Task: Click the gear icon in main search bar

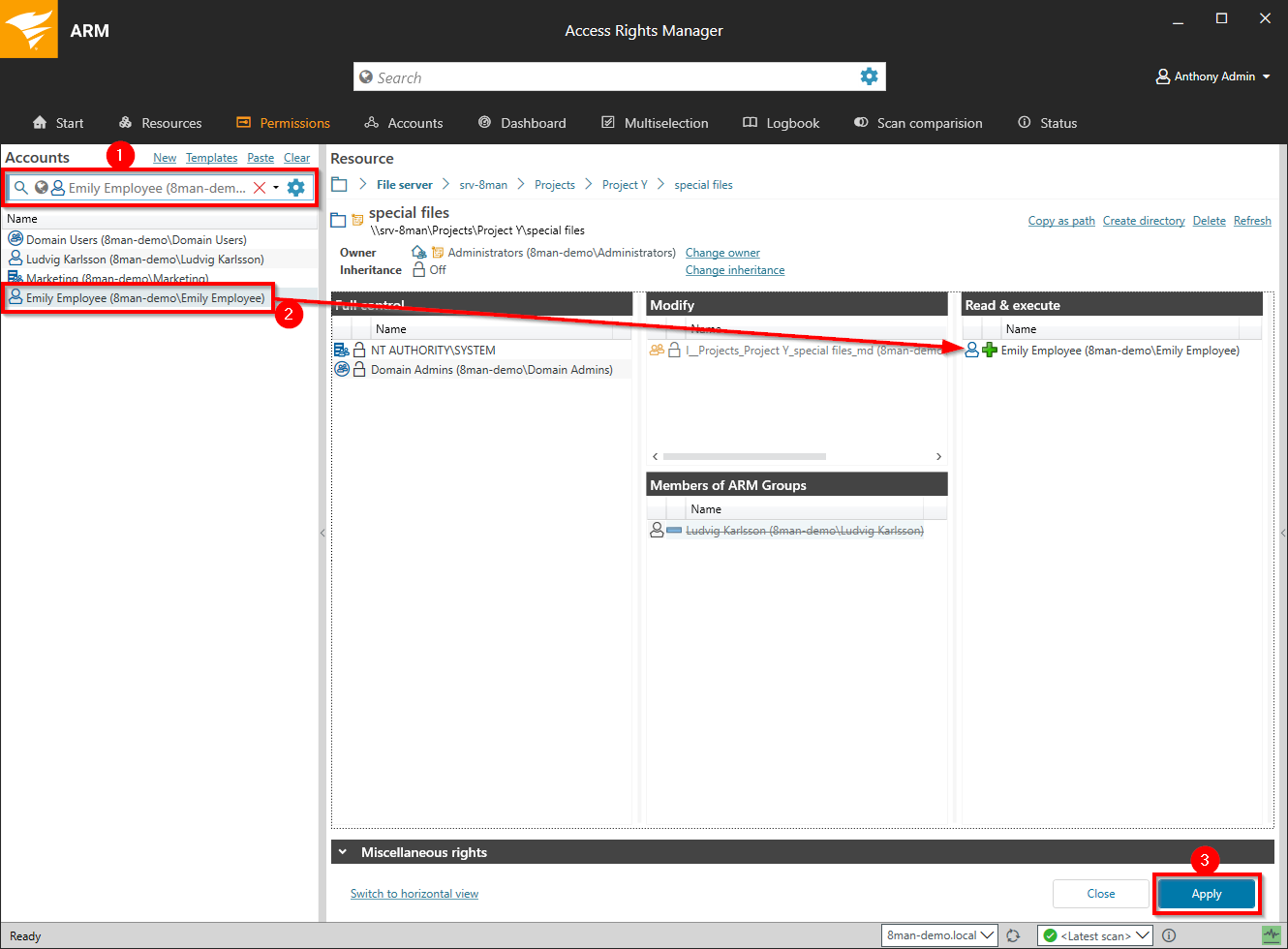Action: point(869,77)
